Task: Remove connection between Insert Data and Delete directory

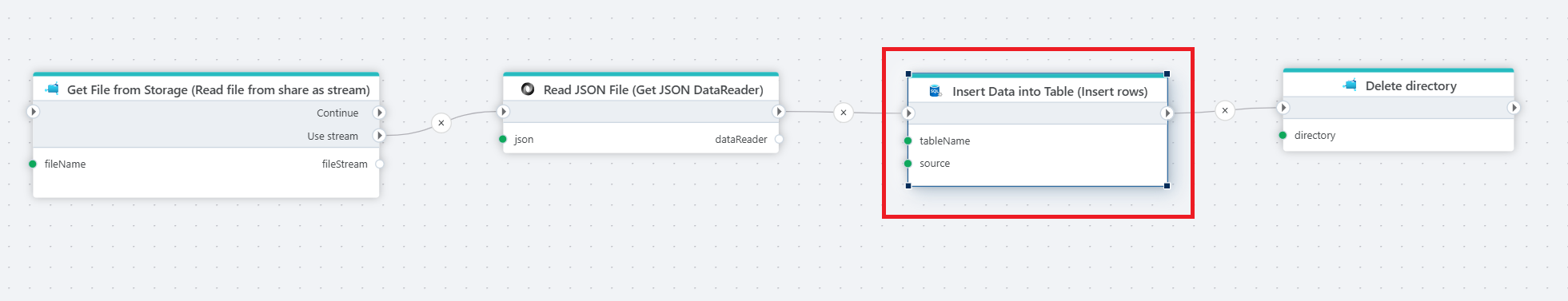Action: (1225, 110)
